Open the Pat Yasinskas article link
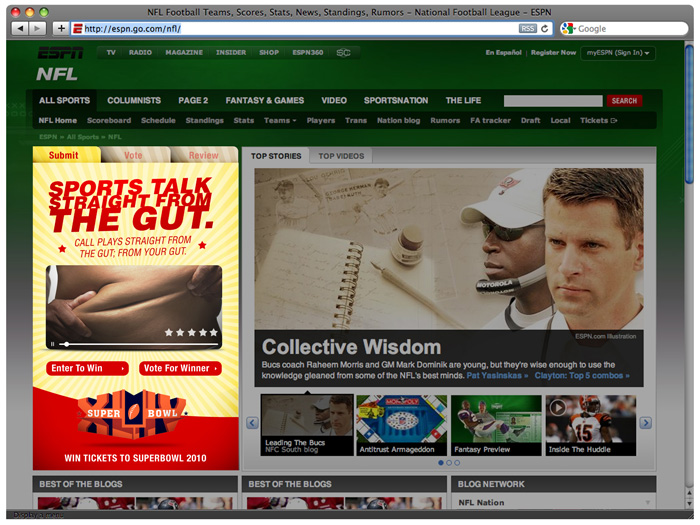700x525 pixels. tap(497, 375)
